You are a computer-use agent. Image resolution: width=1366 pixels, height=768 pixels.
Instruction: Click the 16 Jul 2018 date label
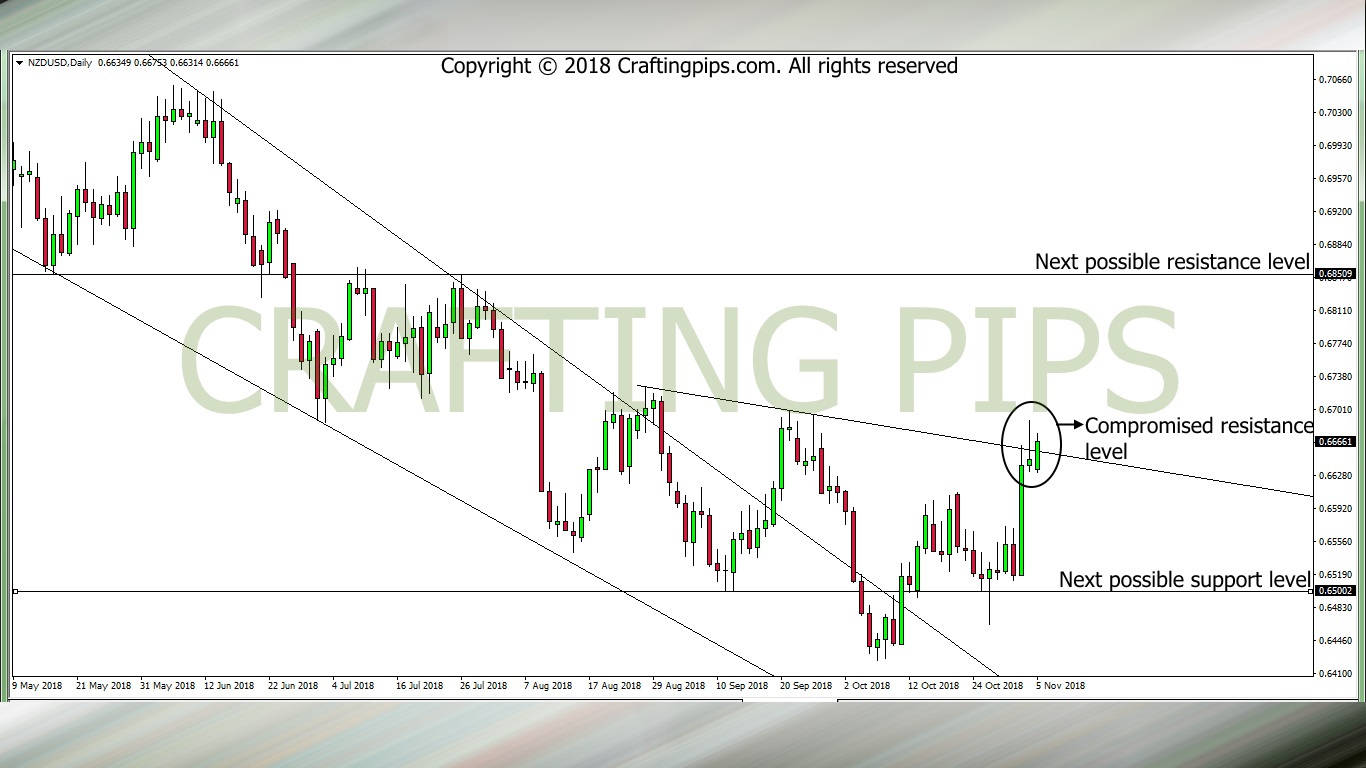(419, 686)
